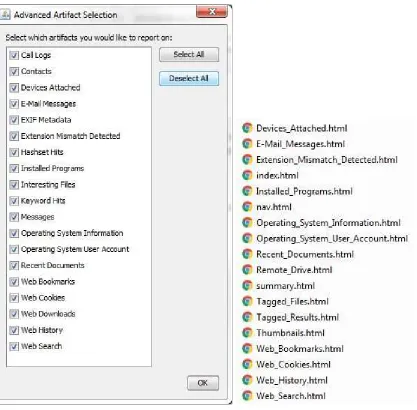Uncheck the Recent Documents checkbox
The width and height of the screenshot is (417, 410).
pos(14,265)
